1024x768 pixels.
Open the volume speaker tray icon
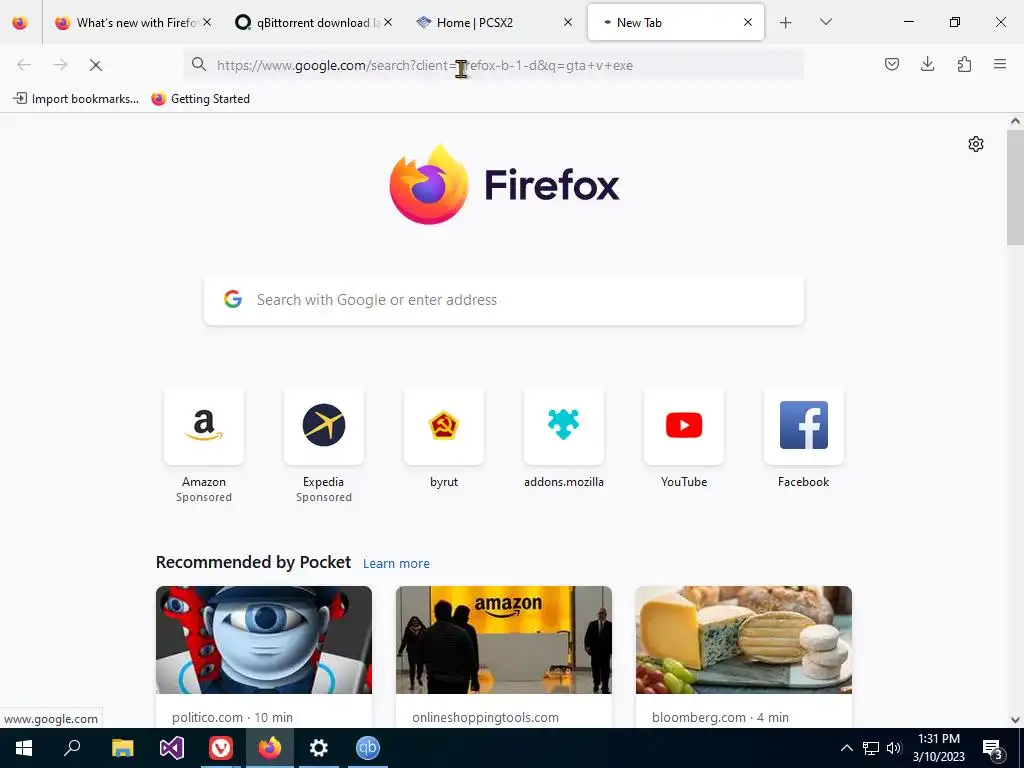pyautogui.click(x=894, y=748)
